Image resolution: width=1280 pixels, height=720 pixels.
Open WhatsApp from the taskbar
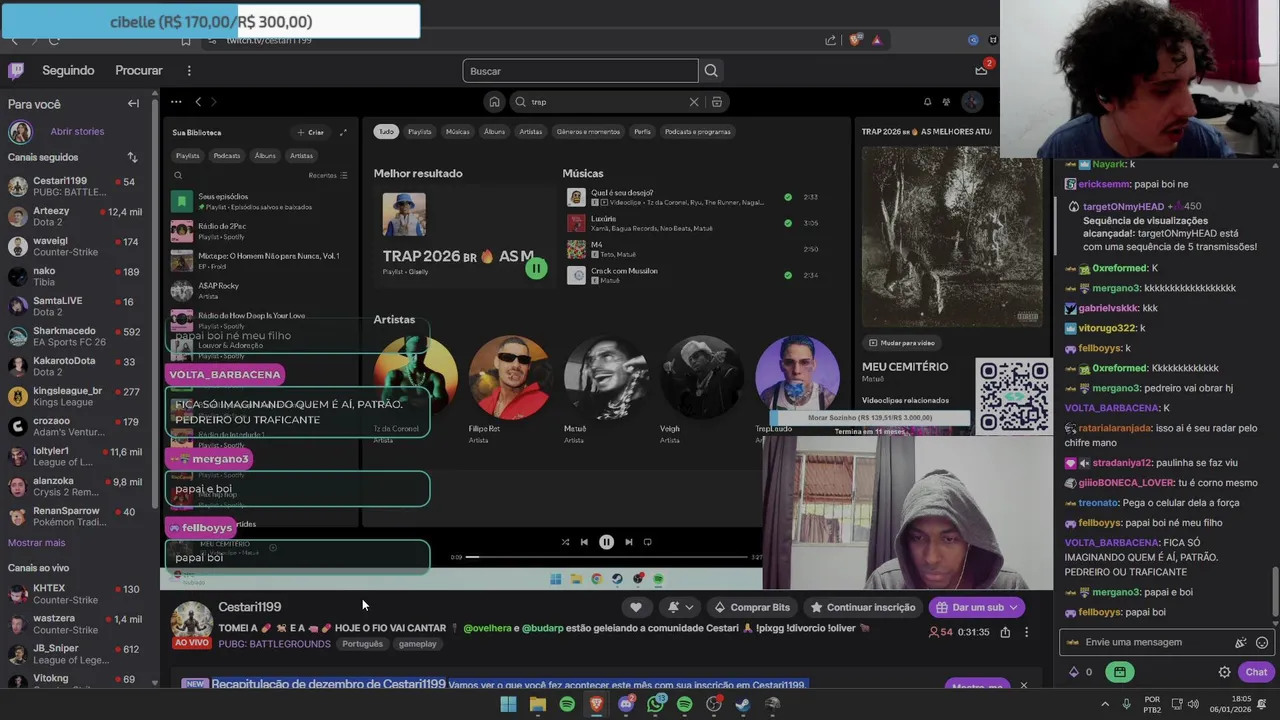655,704
